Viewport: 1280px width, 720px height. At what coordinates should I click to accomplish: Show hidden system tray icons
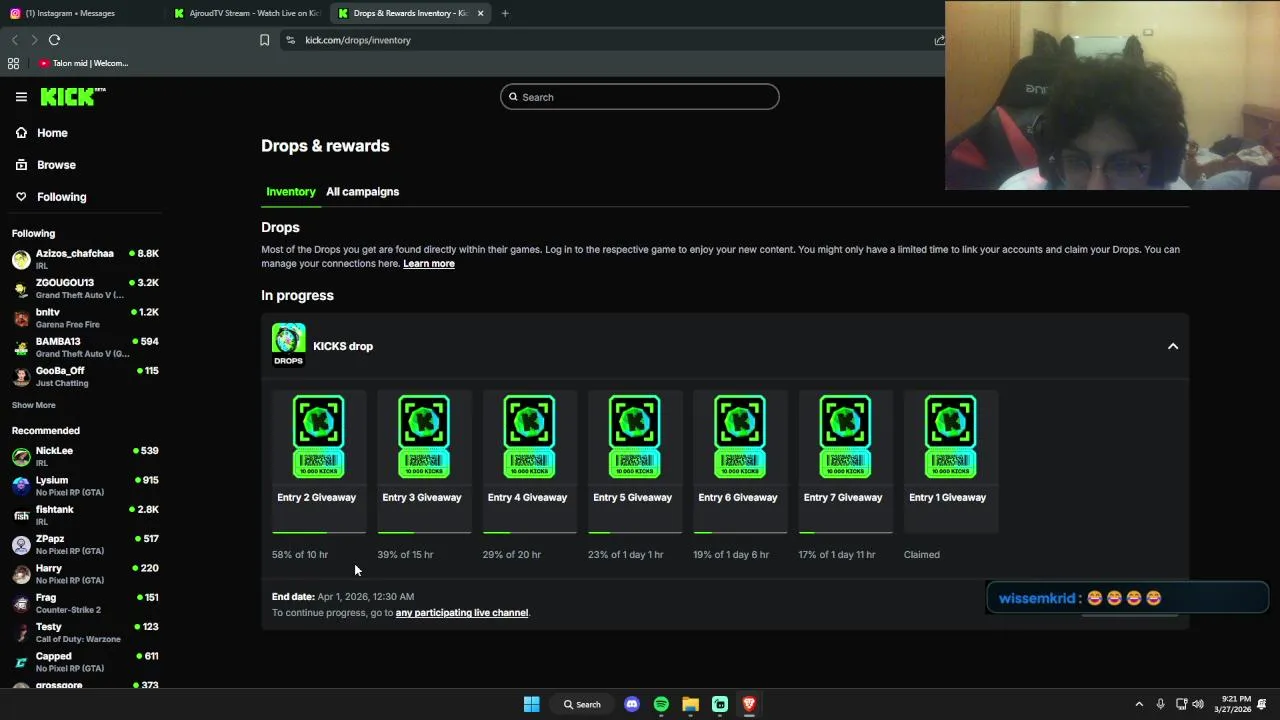coord(1139,704)
